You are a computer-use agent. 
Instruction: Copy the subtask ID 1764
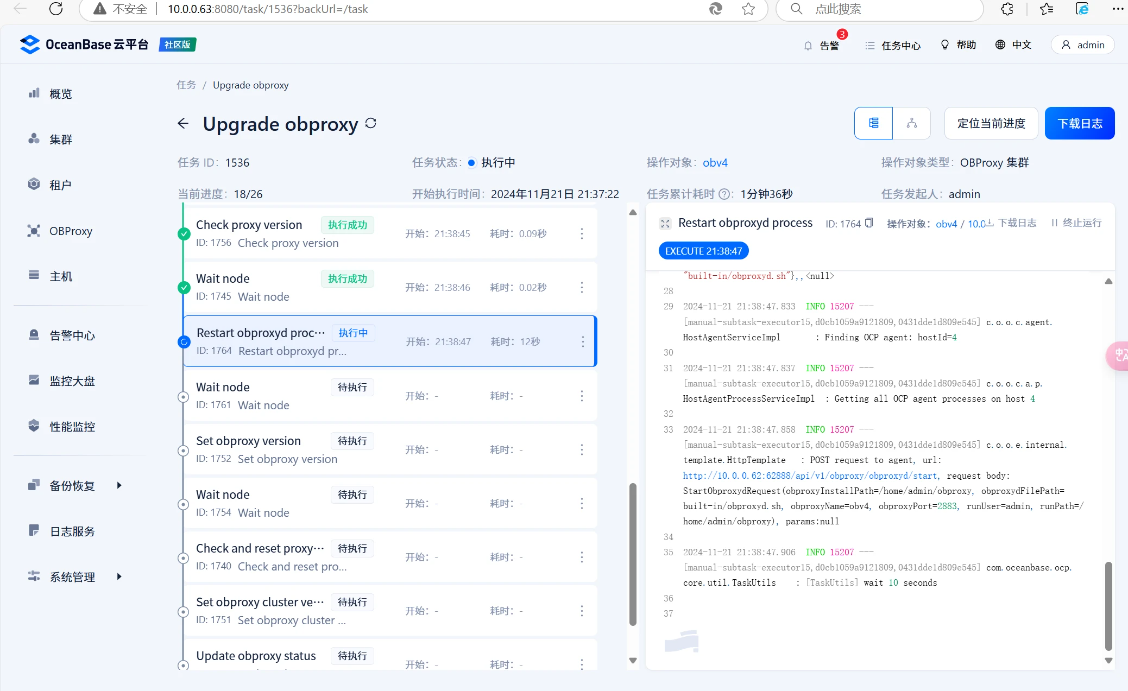pos(869,223)
